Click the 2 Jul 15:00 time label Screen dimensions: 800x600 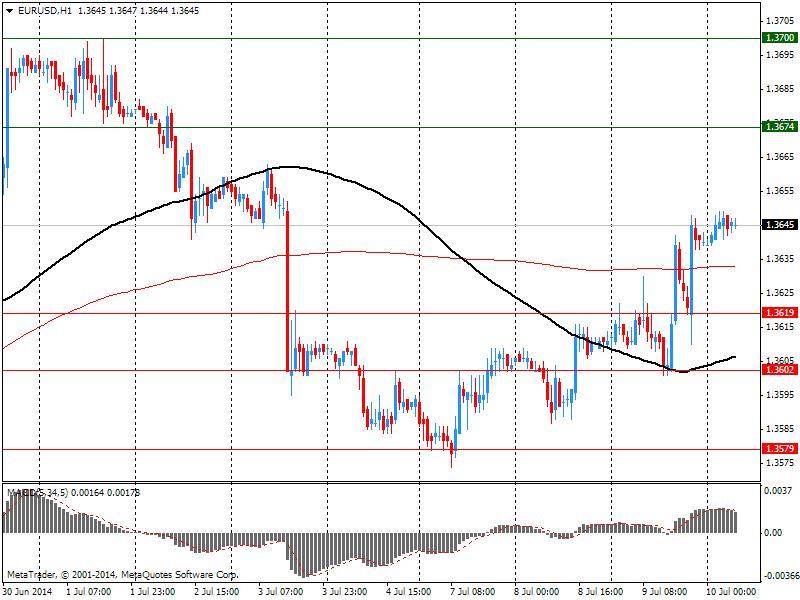point(217,591)
